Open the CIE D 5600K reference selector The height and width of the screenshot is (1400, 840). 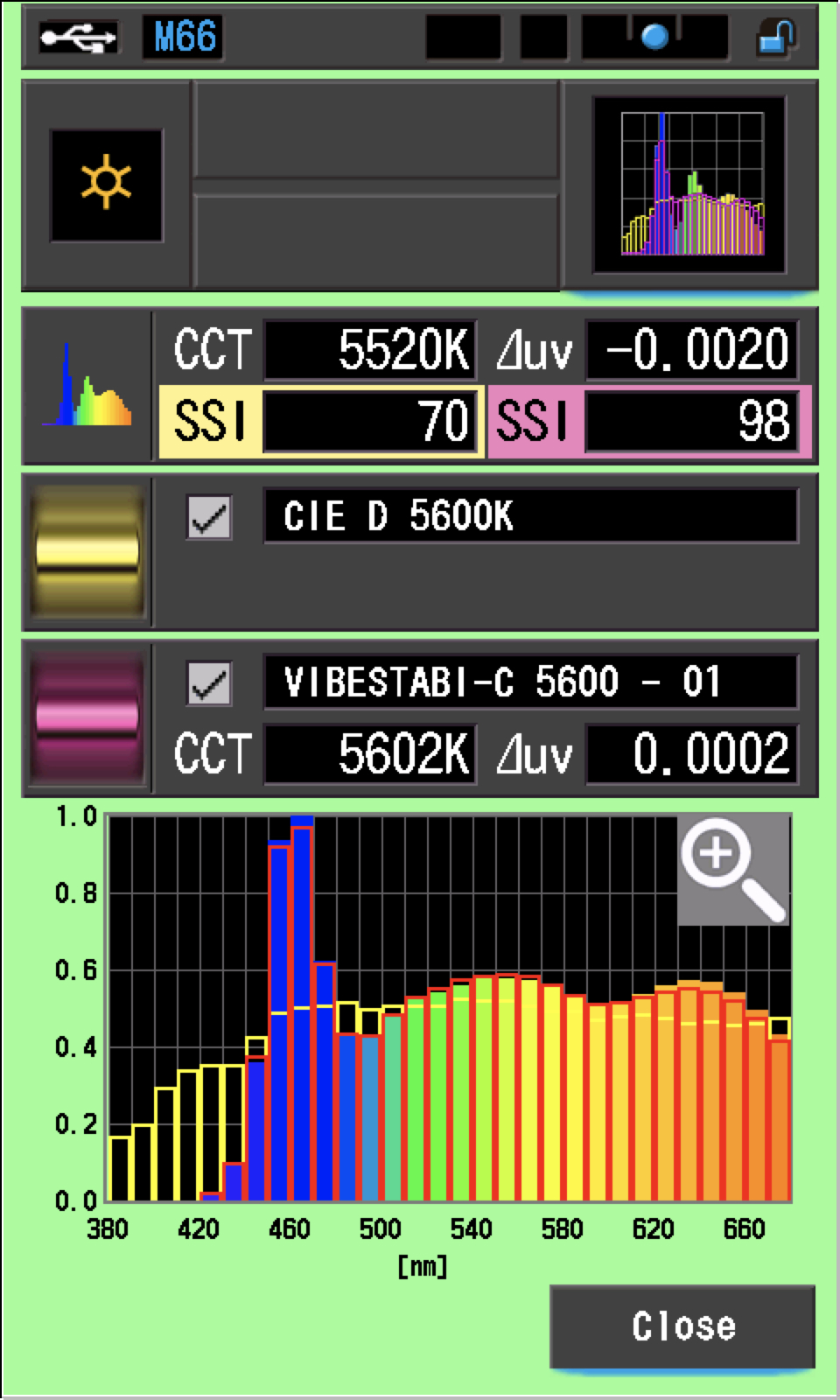pos(530,516)
